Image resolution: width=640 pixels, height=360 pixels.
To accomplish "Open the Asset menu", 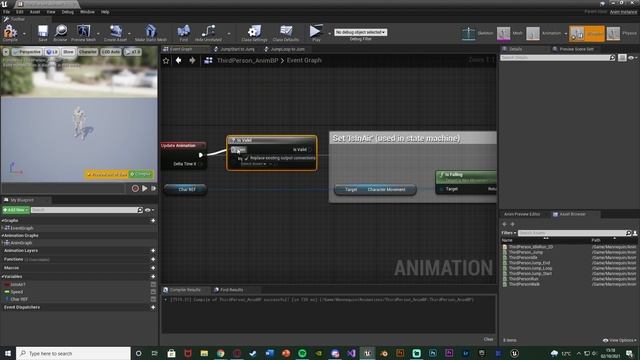I will tap(35, 12).
